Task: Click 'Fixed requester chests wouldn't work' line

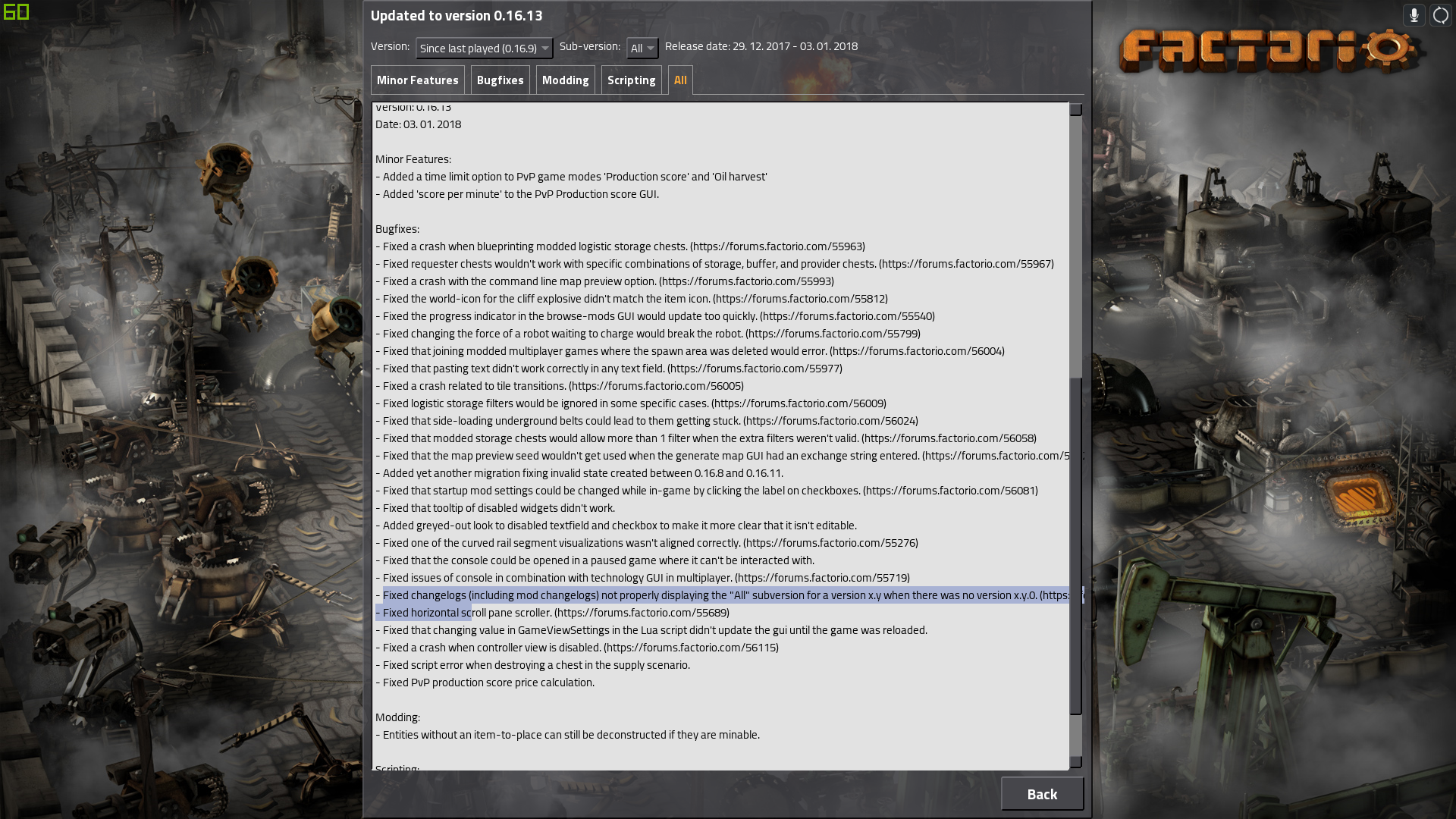Action: point(714,264)
